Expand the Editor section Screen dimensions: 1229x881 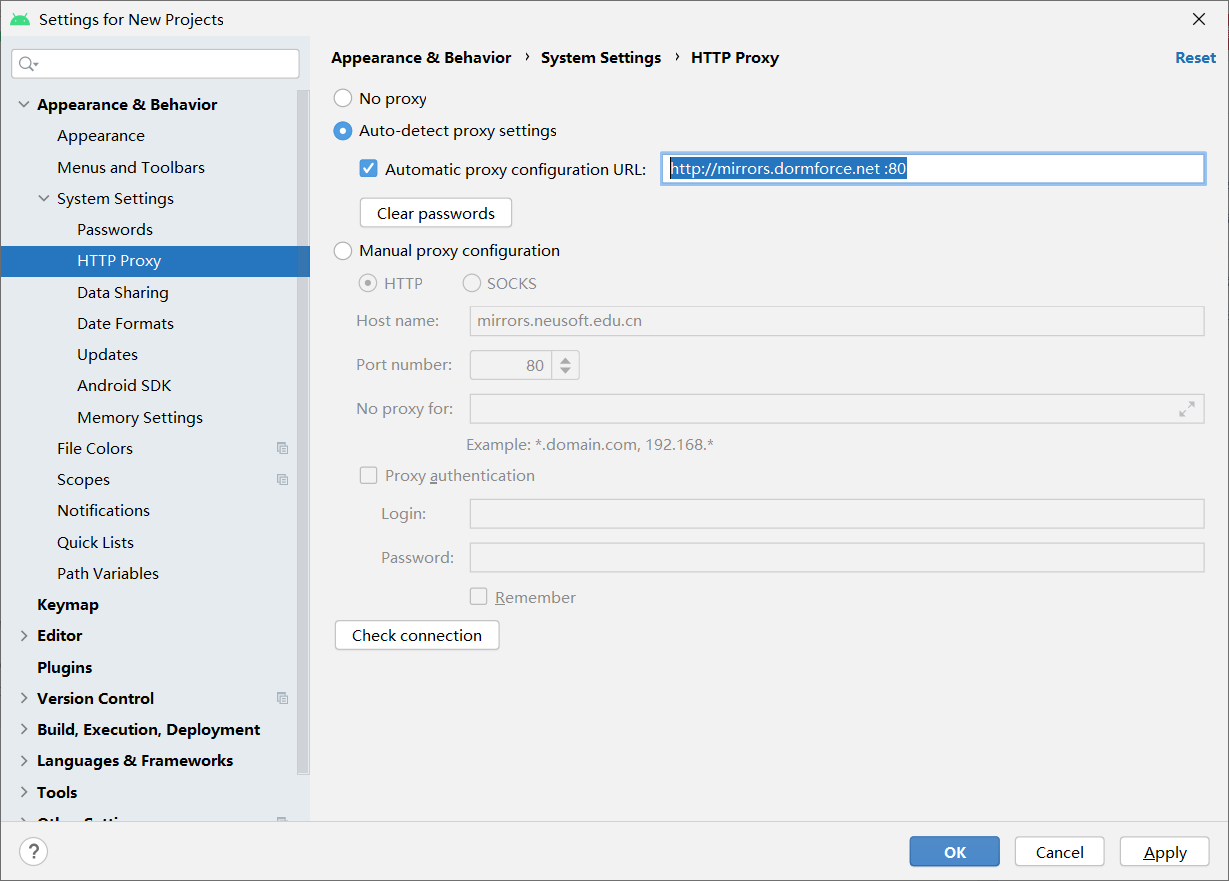pyautogui.click(x=24, y=636)
